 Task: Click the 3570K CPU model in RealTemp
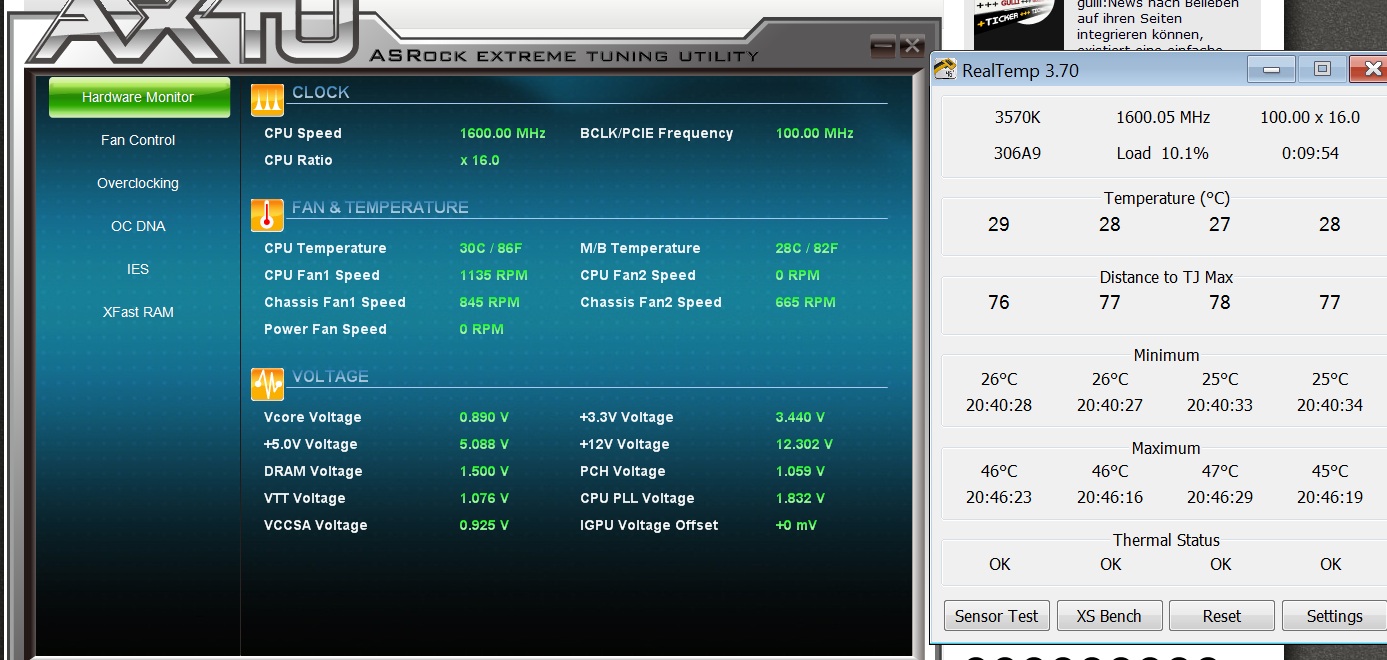(x=1017, y=117)
